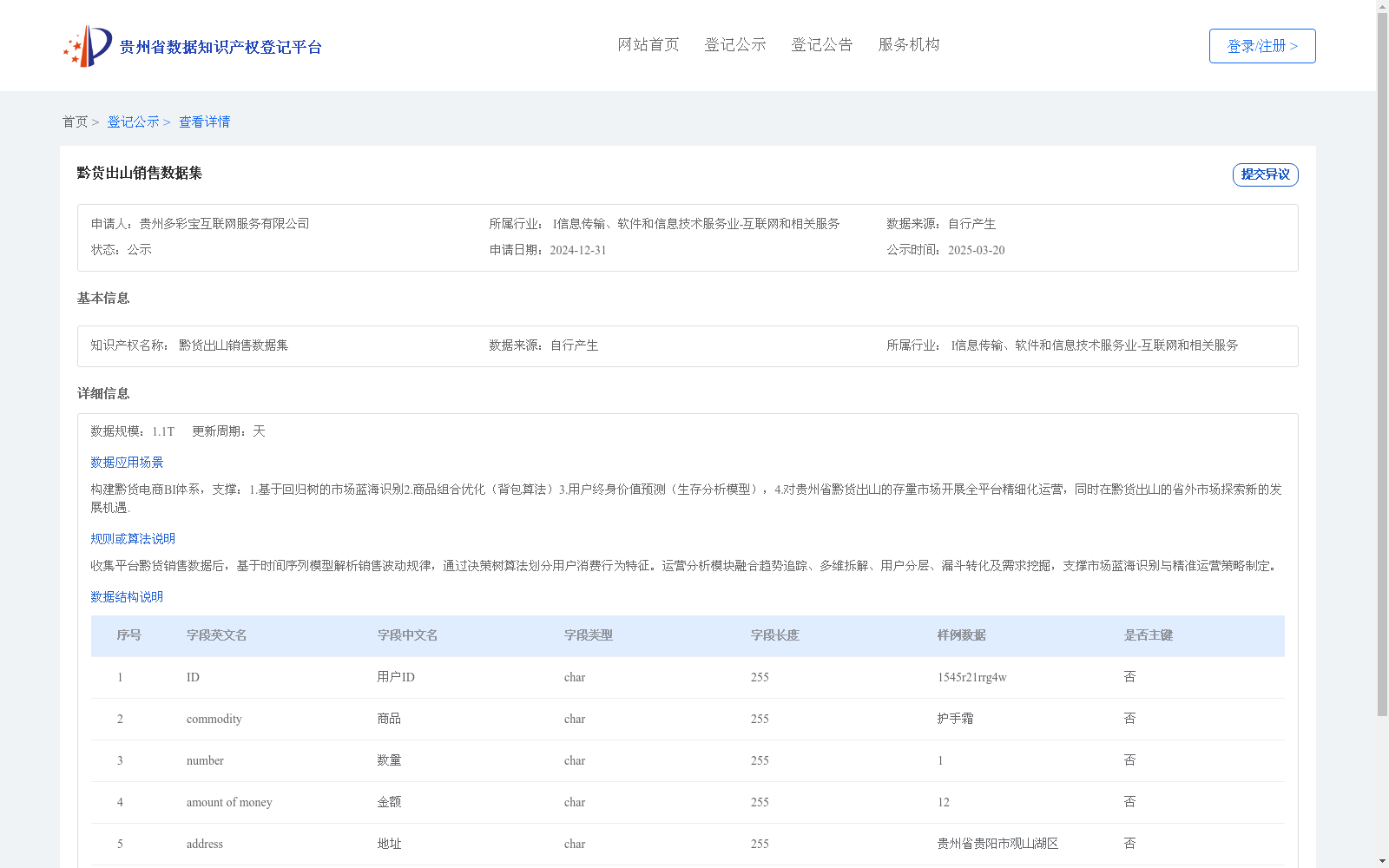Click the amount of money cell
1389x868 pixels.
tap(229, 802)
